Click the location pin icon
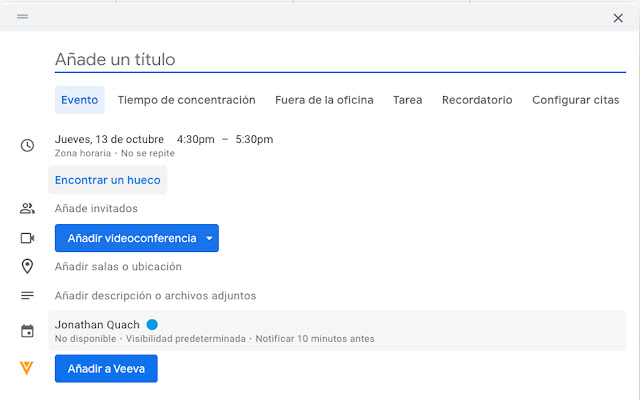The width and height of the screenshot is (640, 400). point(27,267)
